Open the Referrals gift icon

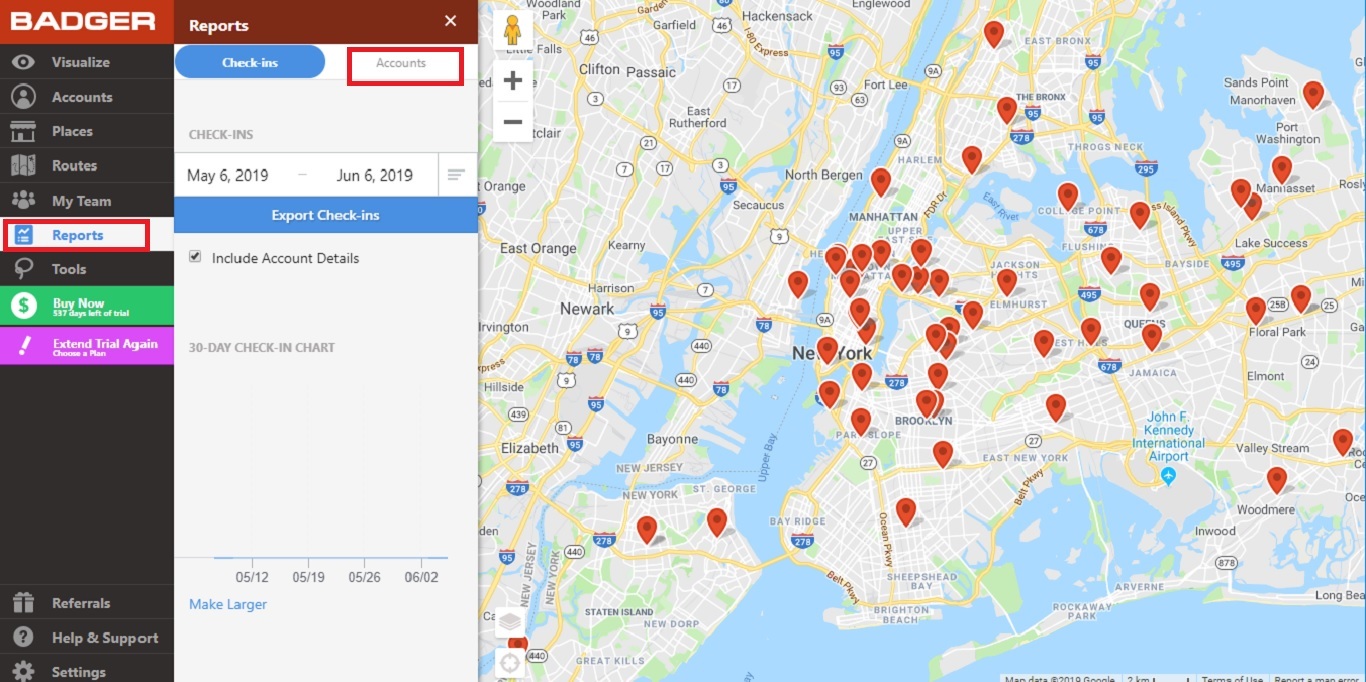point(23,603)
